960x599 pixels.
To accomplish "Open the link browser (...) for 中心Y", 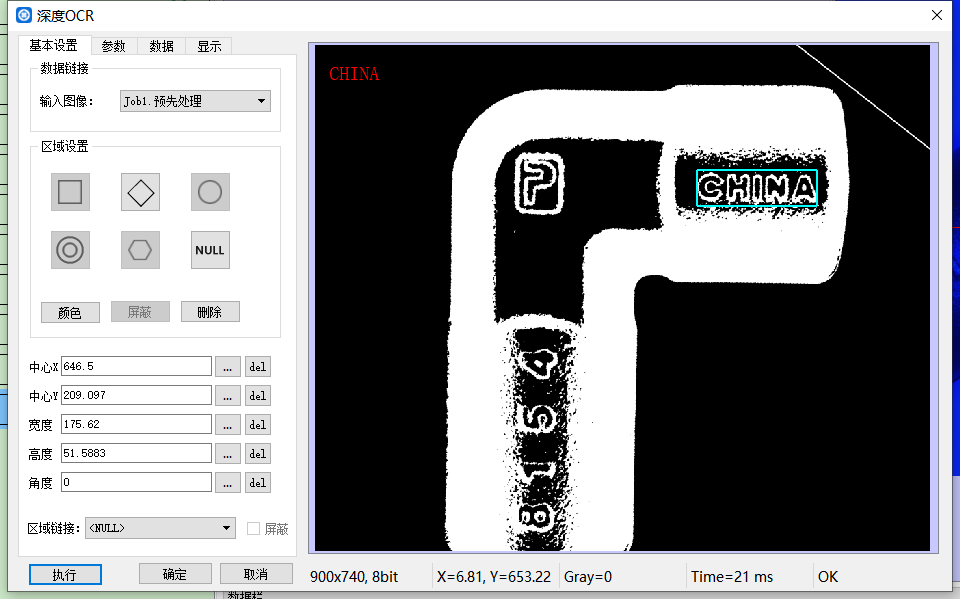I will coord(228,396).
